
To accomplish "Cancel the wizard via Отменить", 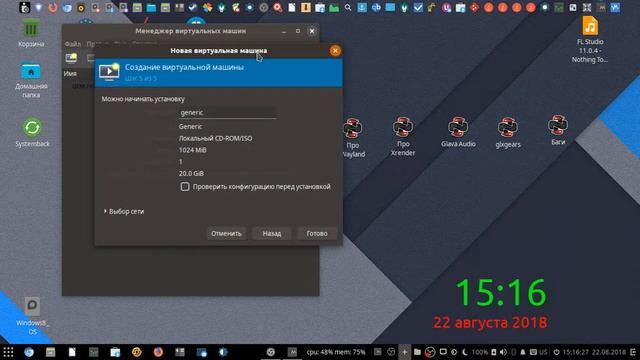I will (226, 233).
